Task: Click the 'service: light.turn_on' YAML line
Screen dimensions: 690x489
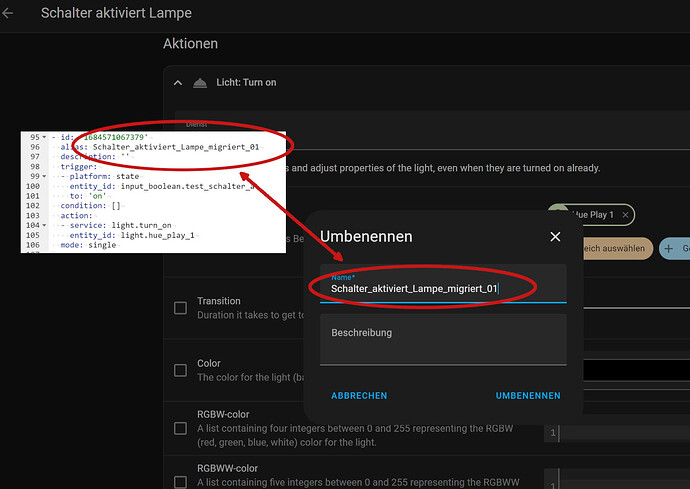Action: (x=116, y=225)
